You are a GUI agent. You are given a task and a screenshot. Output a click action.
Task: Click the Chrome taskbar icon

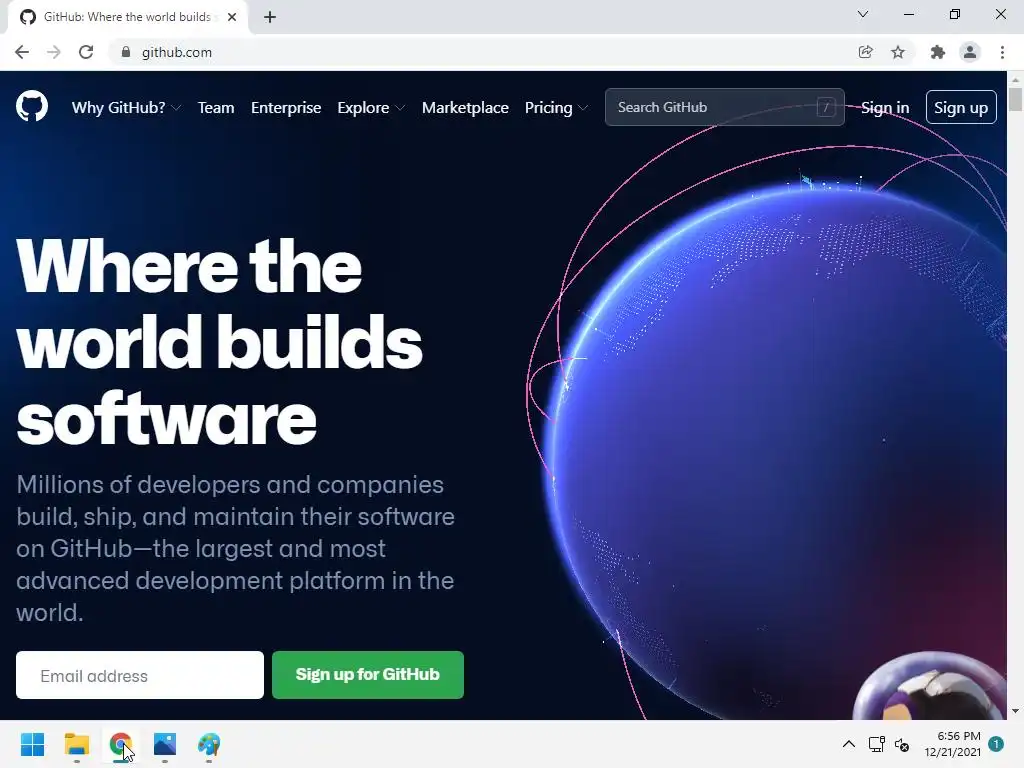click(x=120, y=744)
